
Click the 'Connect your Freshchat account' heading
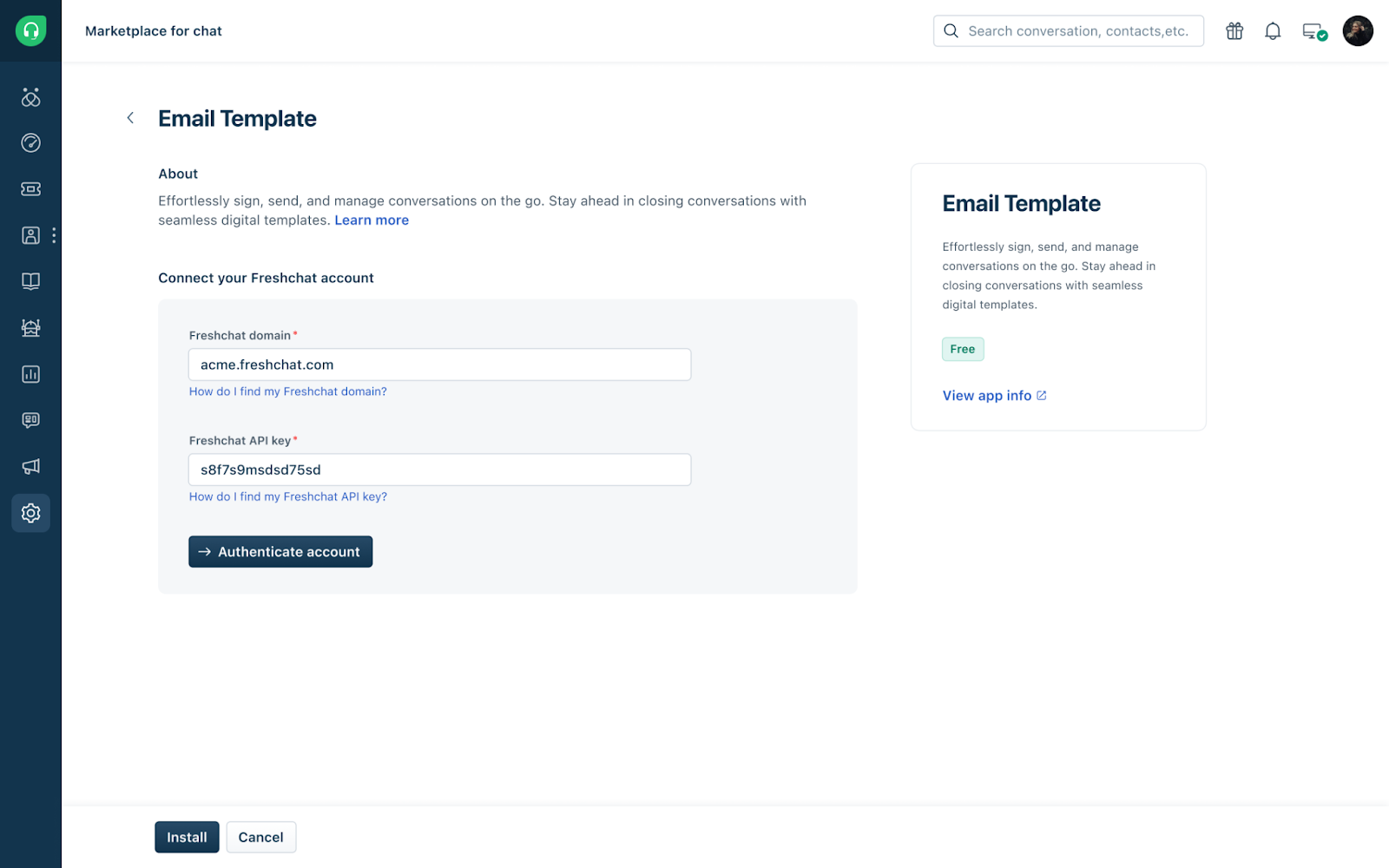pyautogui.click(x=266, y=278)
